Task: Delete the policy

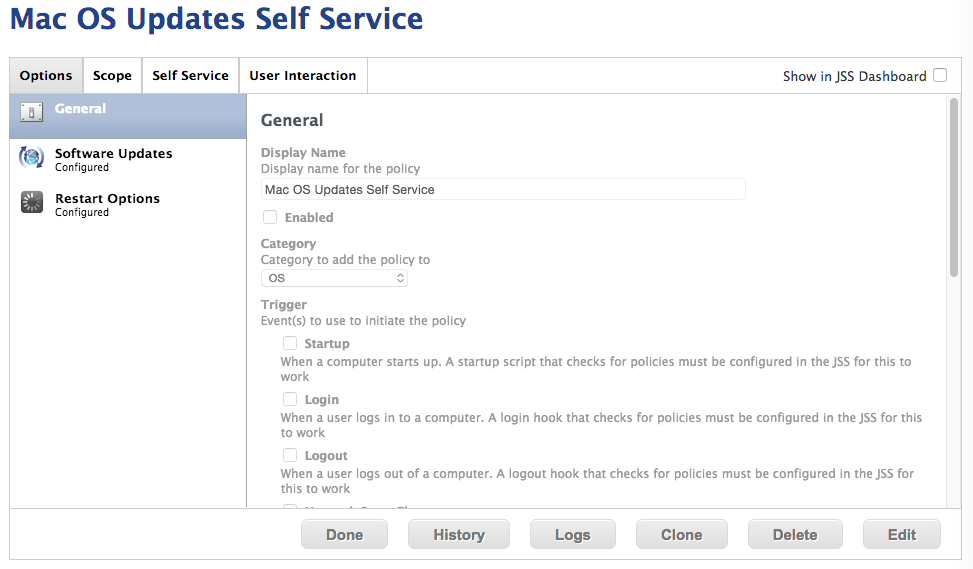Action: click(795, 534)
